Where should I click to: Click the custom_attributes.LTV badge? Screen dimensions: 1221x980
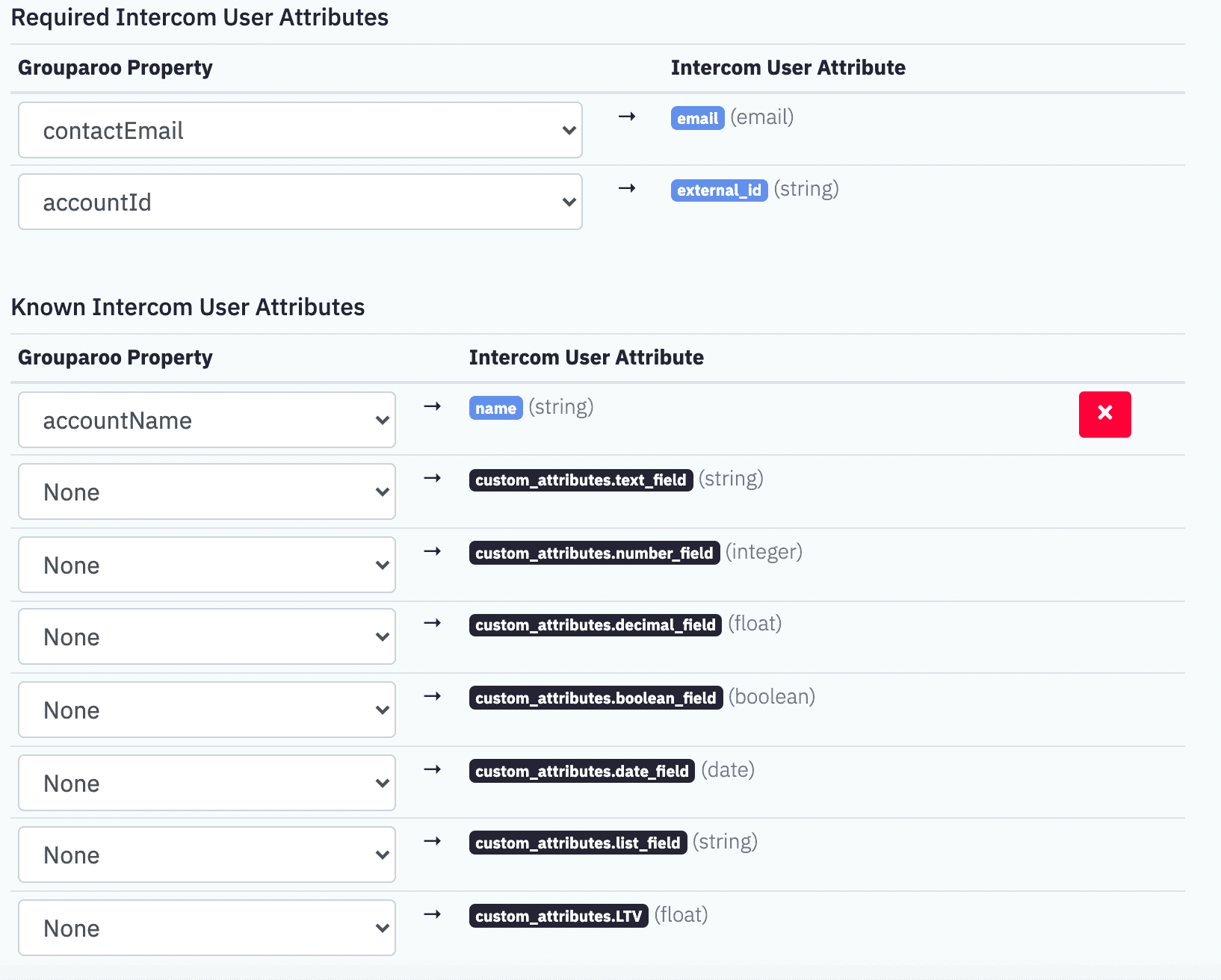tap(558, 916)
